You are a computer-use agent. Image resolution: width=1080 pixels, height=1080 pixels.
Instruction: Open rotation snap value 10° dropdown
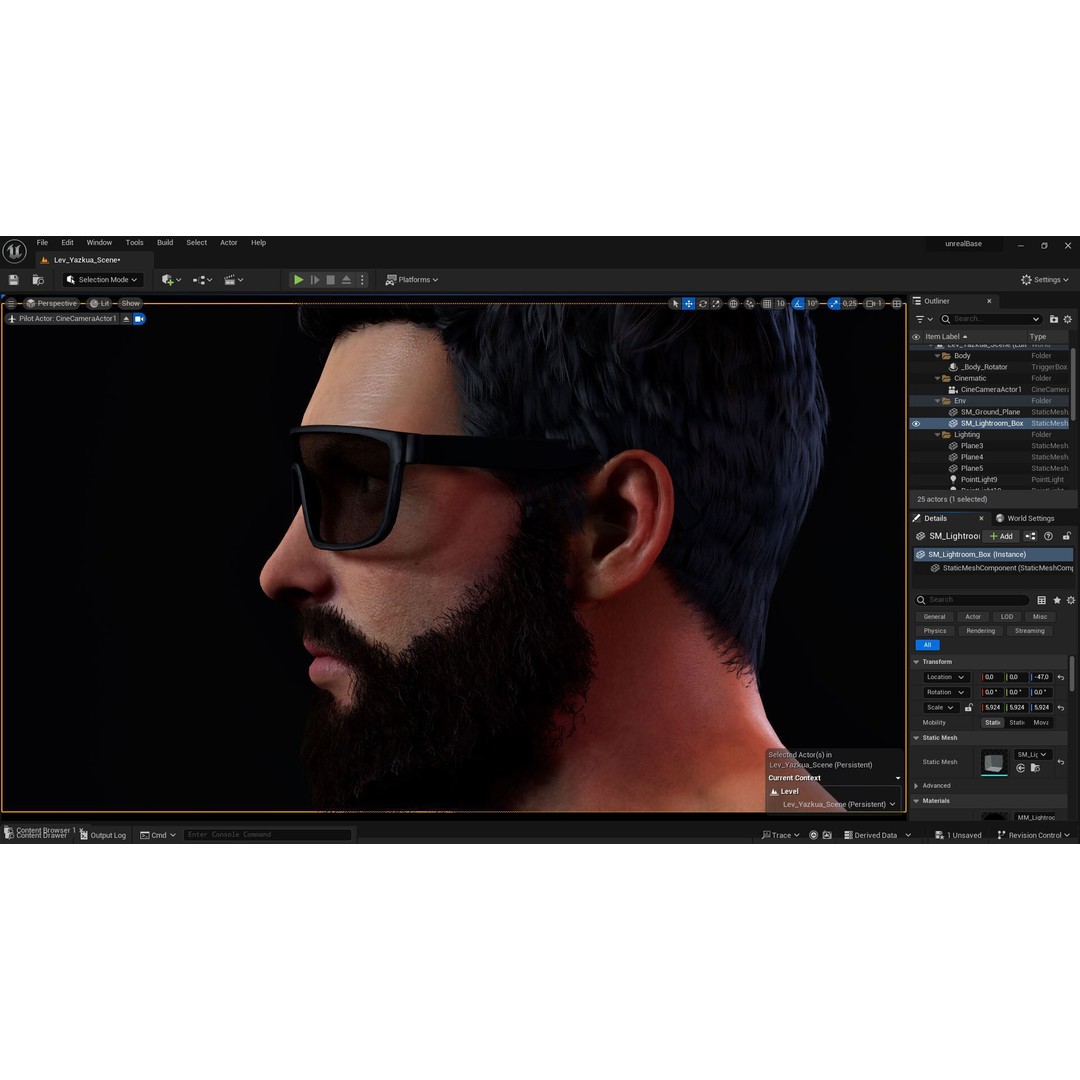(812, 304)
